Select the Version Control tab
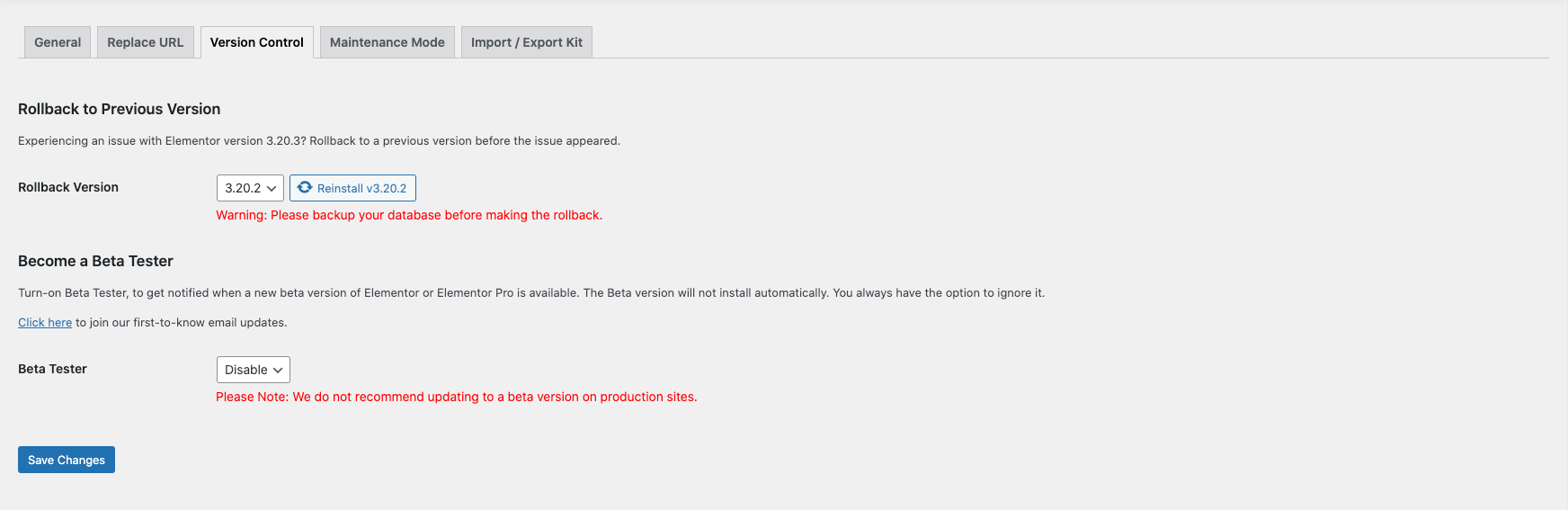 point(257,42)
